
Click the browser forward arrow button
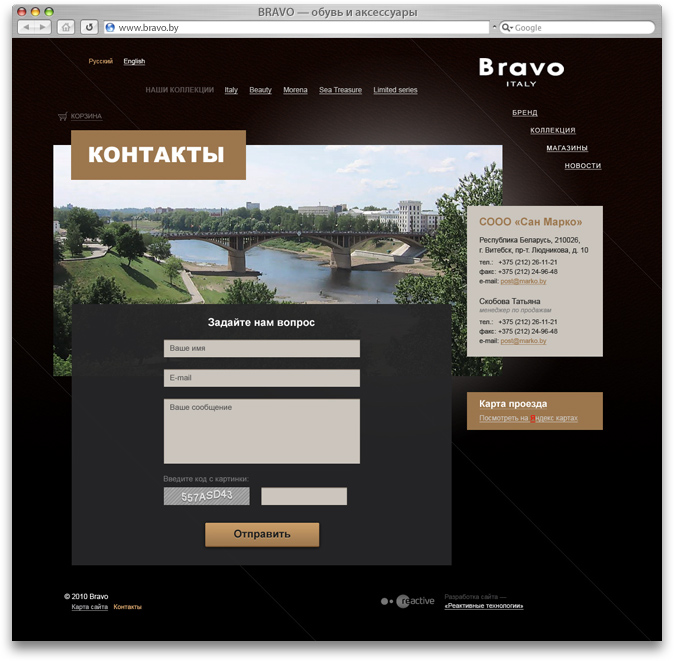tap(43, 28)
